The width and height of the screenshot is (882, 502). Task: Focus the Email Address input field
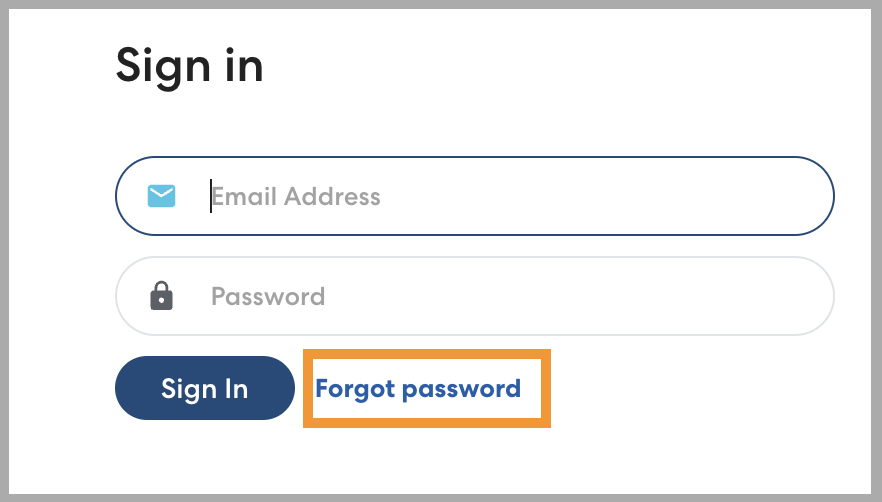click(x=500, y=196)
